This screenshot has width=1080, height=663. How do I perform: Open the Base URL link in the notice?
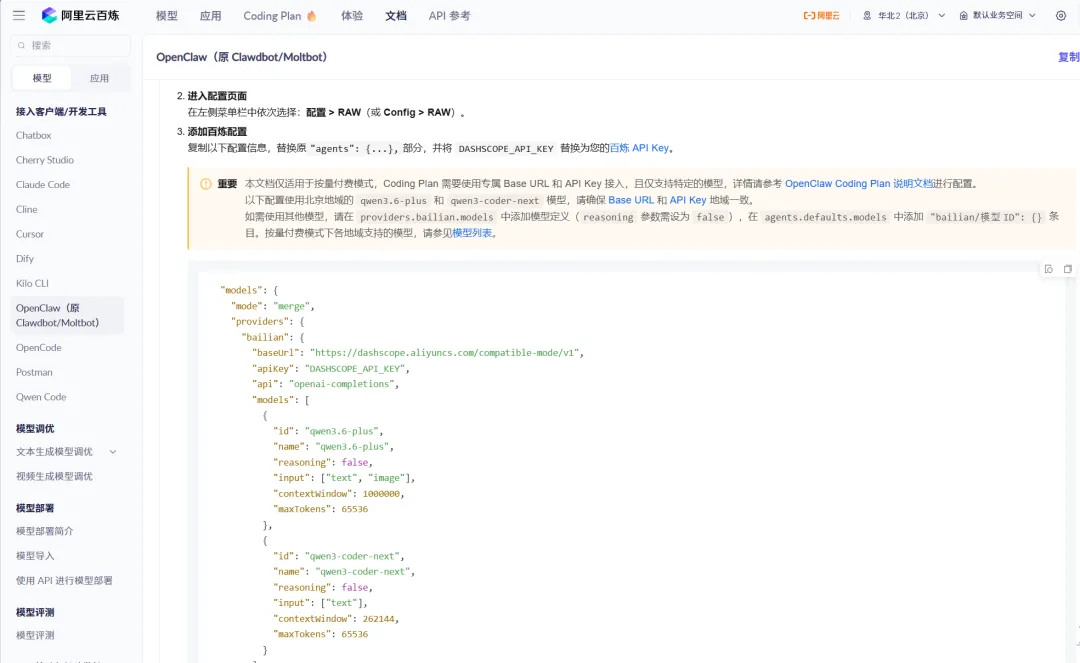(x=631, y=200)
